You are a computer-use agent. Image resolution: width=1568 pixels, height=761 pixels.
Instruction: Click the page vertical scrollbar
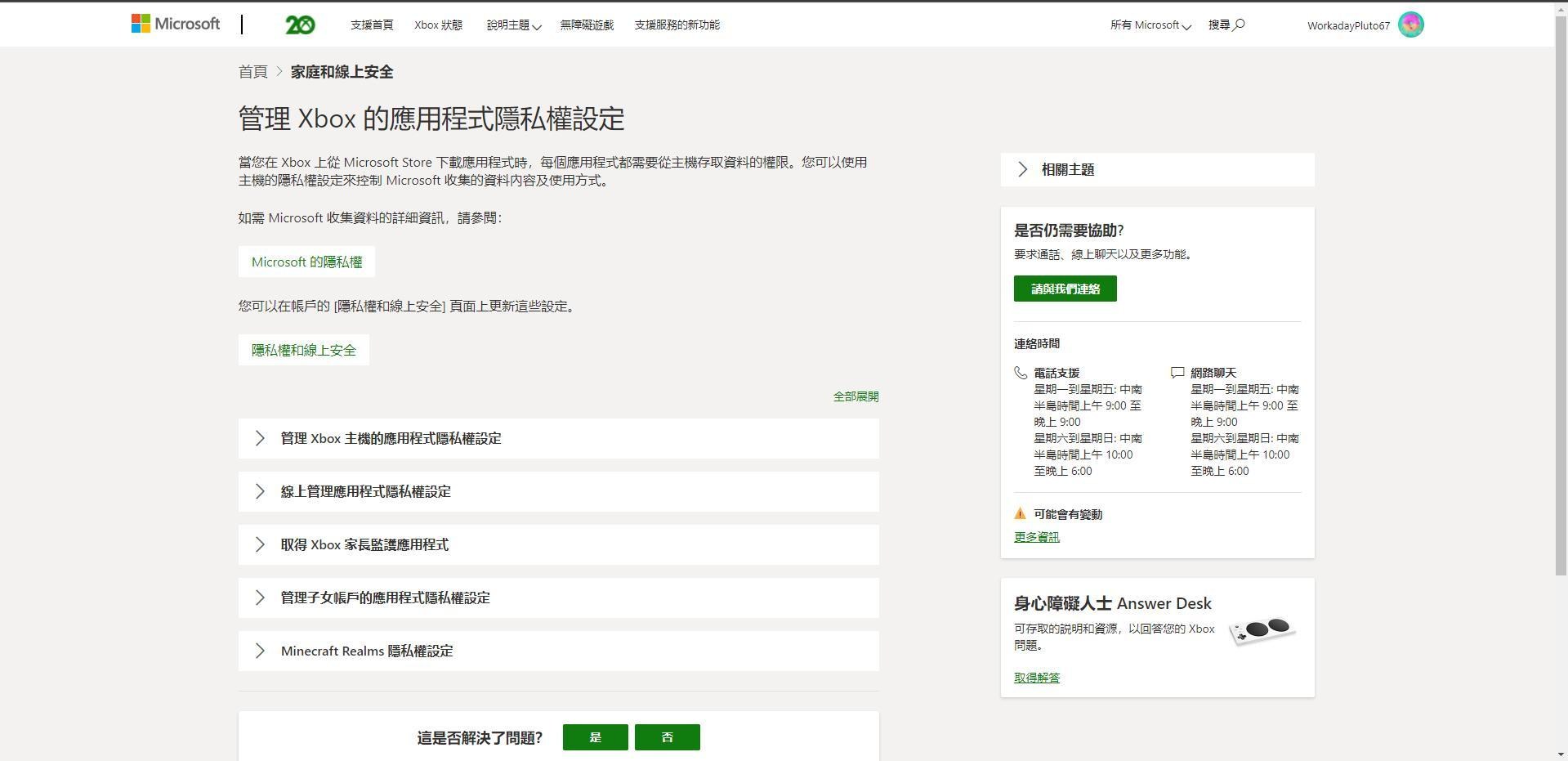(1561, 294)
